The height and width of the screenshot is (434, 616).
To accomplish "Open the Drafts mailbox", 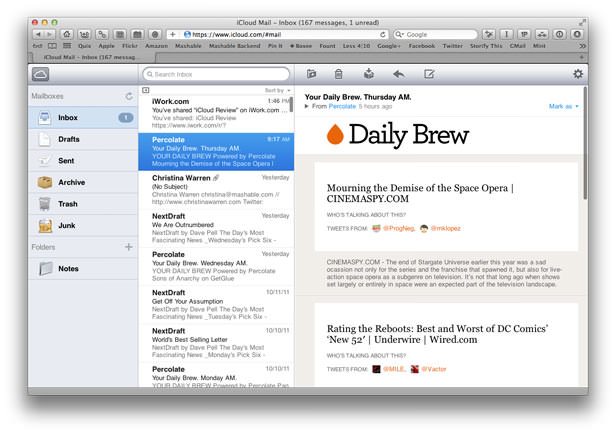I will (x=83, y=139).
